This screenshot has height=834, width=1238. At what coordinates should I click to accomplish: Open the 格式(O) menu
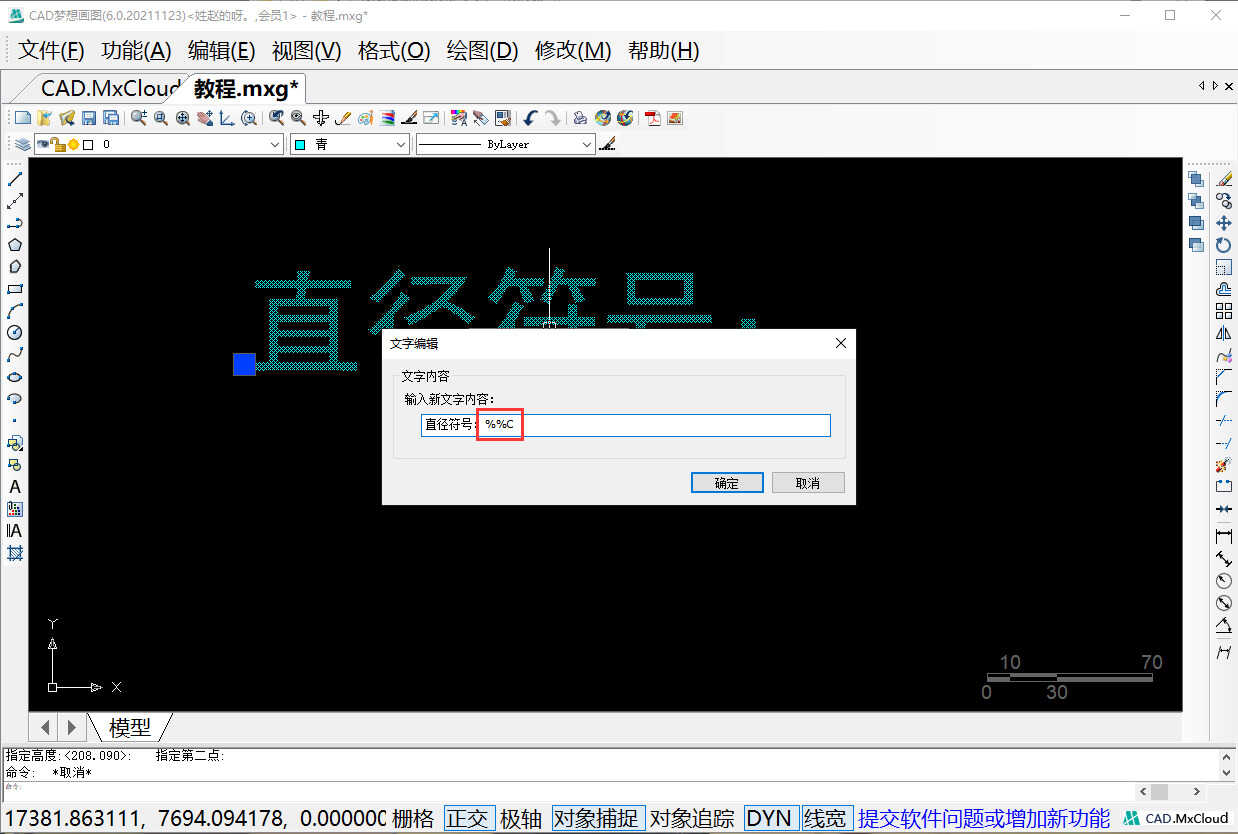point(394,51)
